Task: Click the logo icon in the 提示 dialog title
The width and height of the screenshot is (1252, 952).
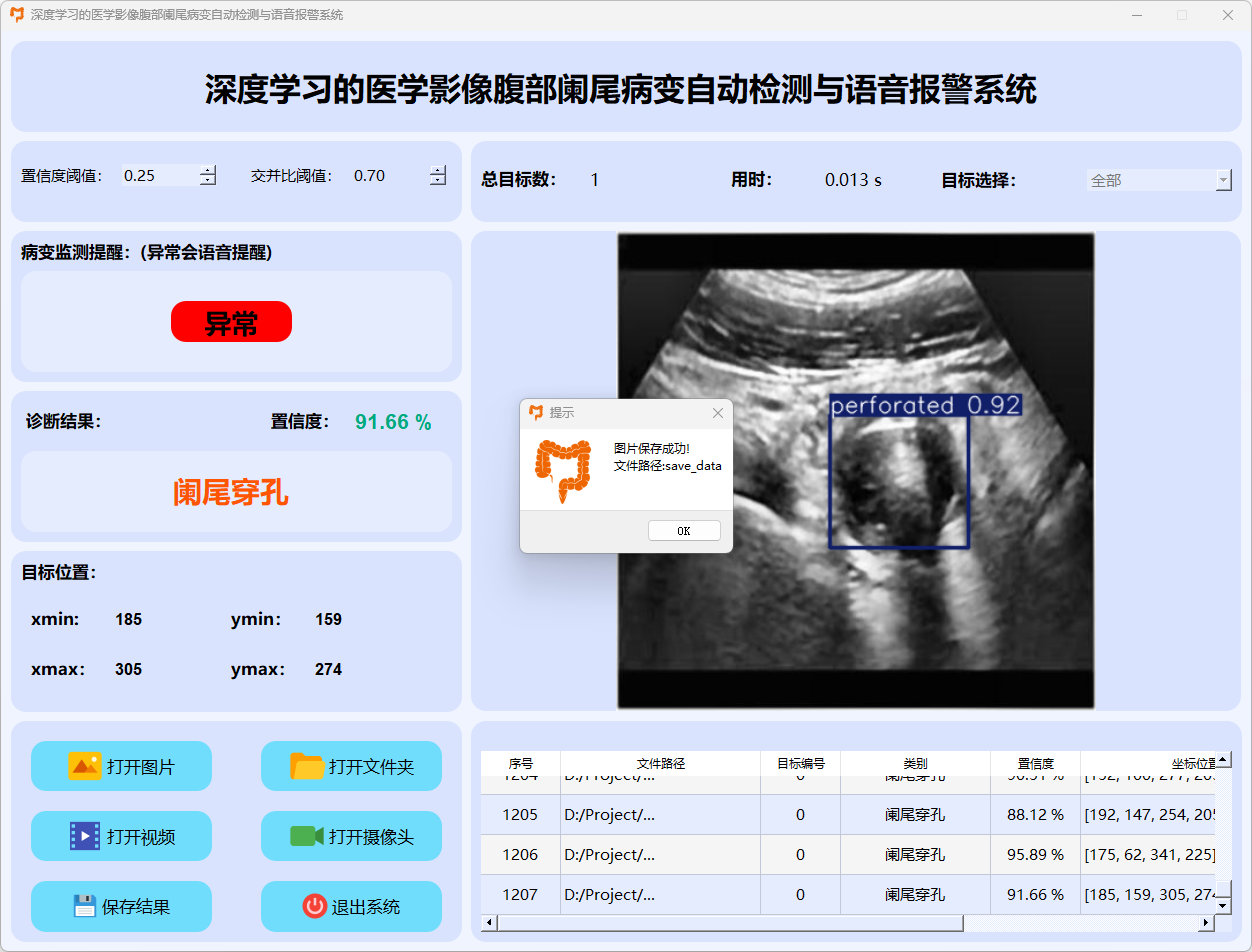Action: click(536, 412)
